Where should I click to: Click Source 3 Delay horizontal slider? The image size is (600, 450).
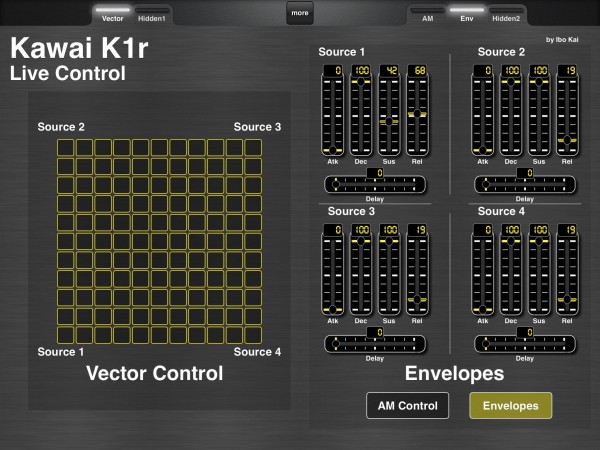coord(375,344)
